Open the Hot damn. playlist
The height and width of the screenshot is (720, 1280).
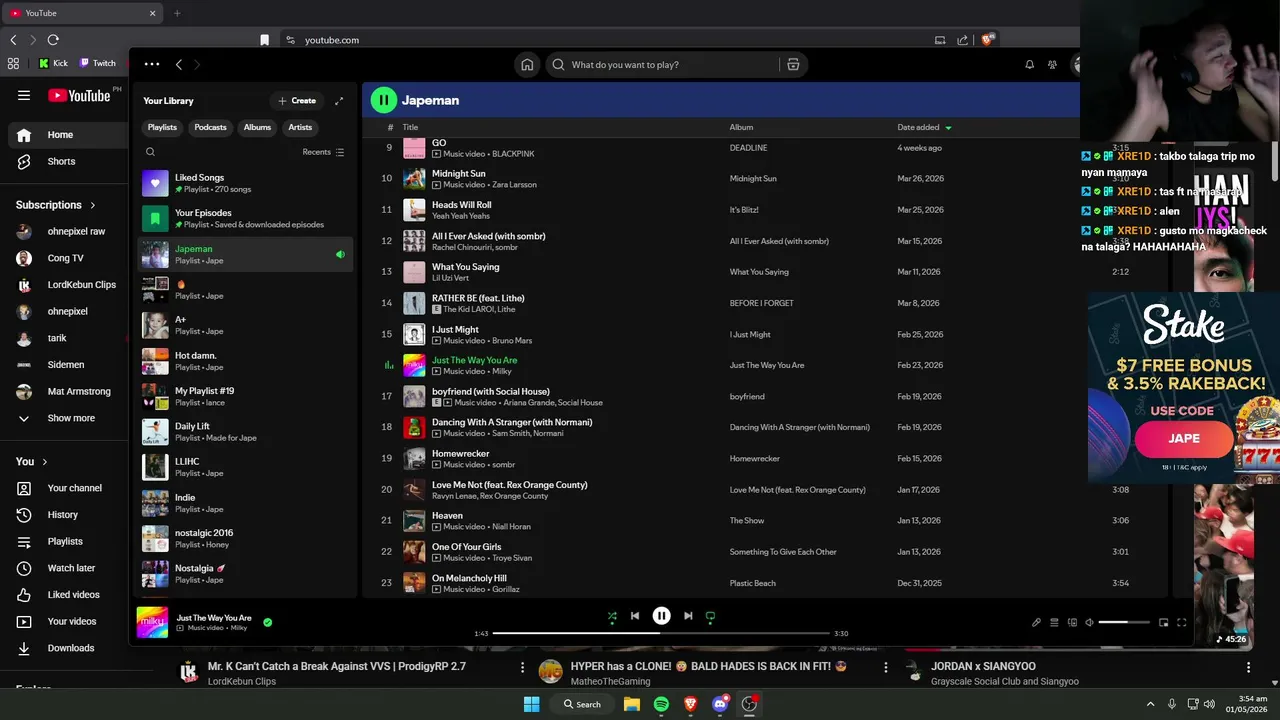[246, 361]
